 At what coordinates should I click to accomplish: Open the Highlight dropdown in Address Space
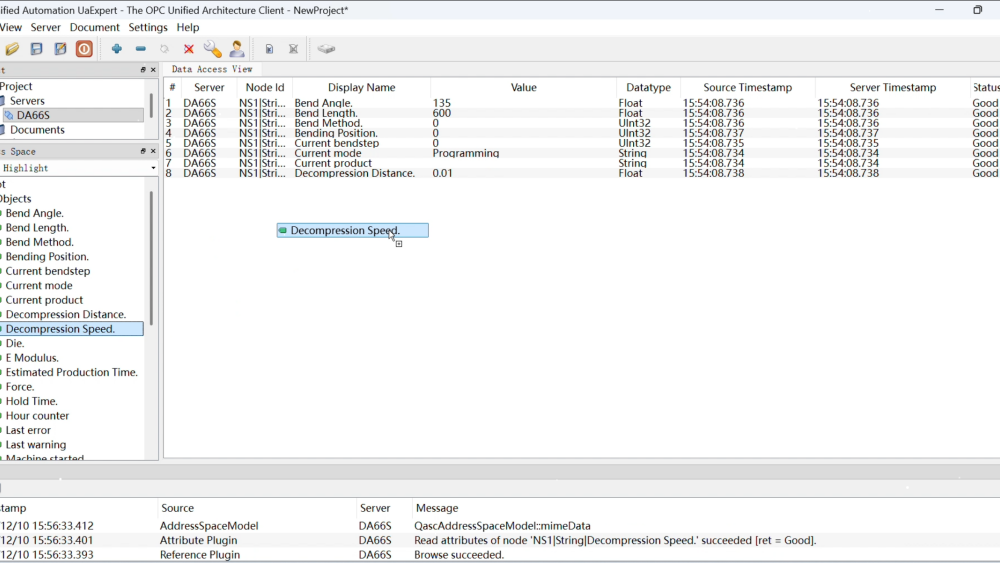(x=152, y=169)
